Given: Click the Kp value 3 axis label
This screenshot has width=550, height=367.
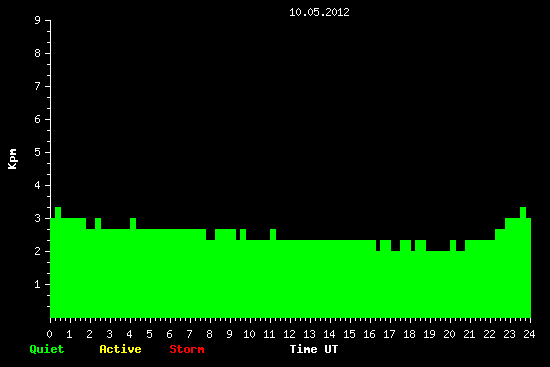Looking at the screenshot, I should pyautogui.click(x=38, y=218).
